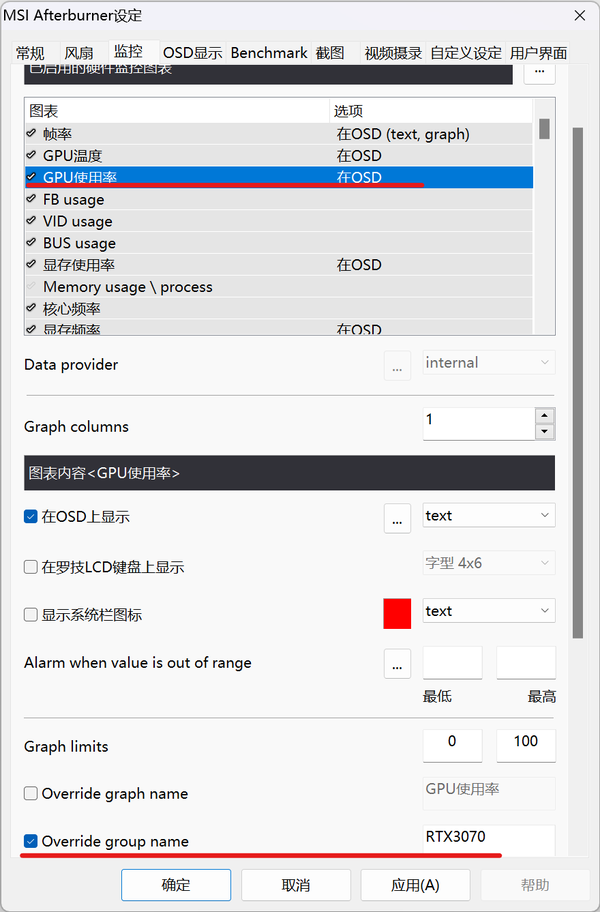
Task: Toggle checkmark for BUS usage row
Action: tap(32, 243)
